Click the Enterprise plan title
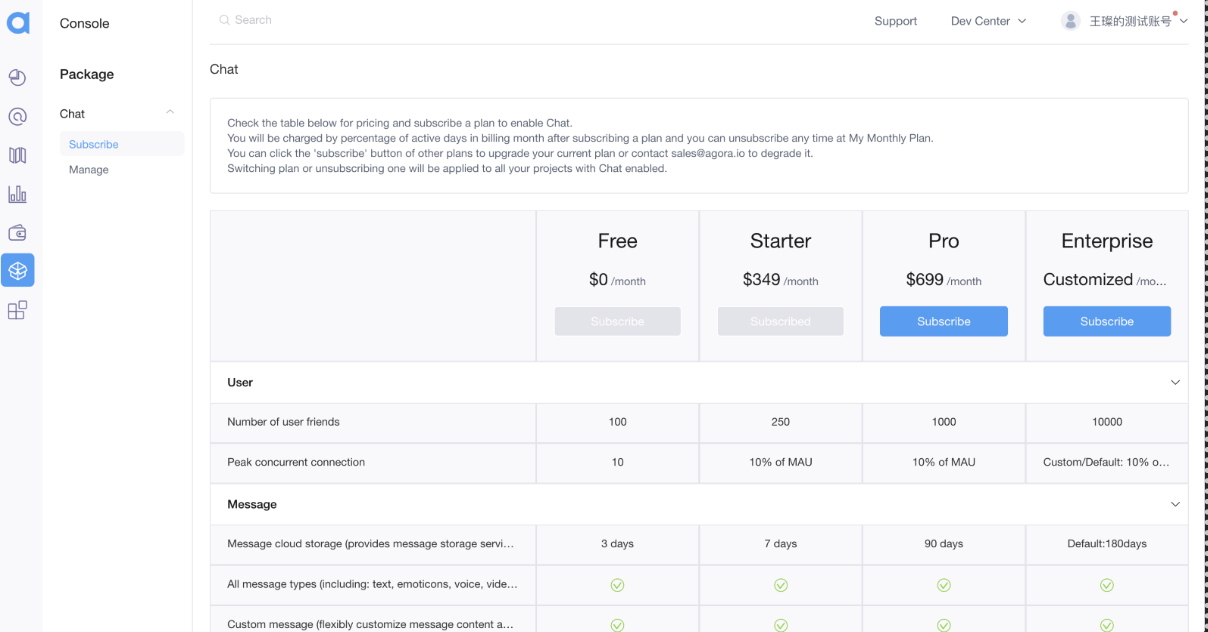Image resolution: width=1208 pixels, height=632 pixels. (1107, 241)
